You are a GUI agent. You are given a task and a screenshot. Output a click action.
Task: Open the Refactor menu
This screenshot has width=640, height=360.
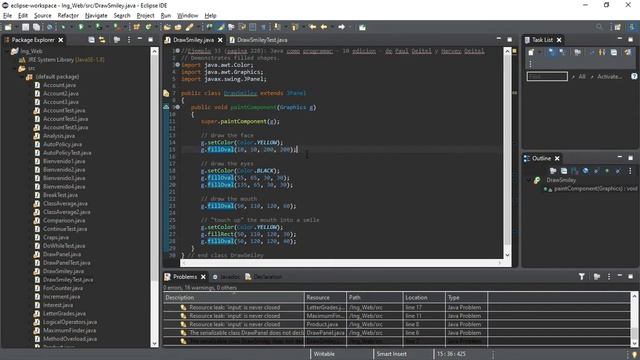(x=68, y=16)
